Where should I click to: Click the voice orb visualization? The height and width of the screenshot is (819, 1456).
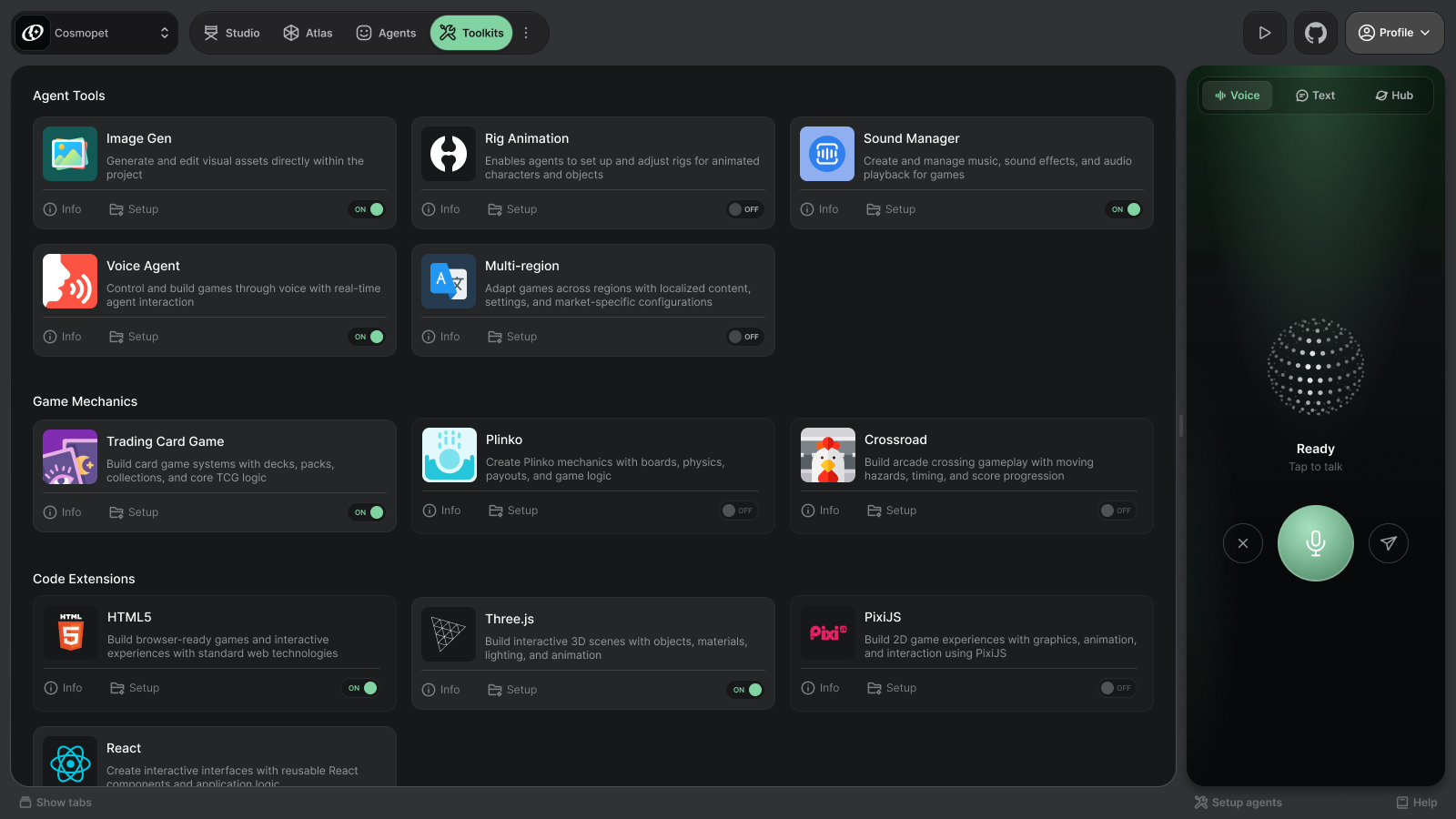(x=1316, y=367)
